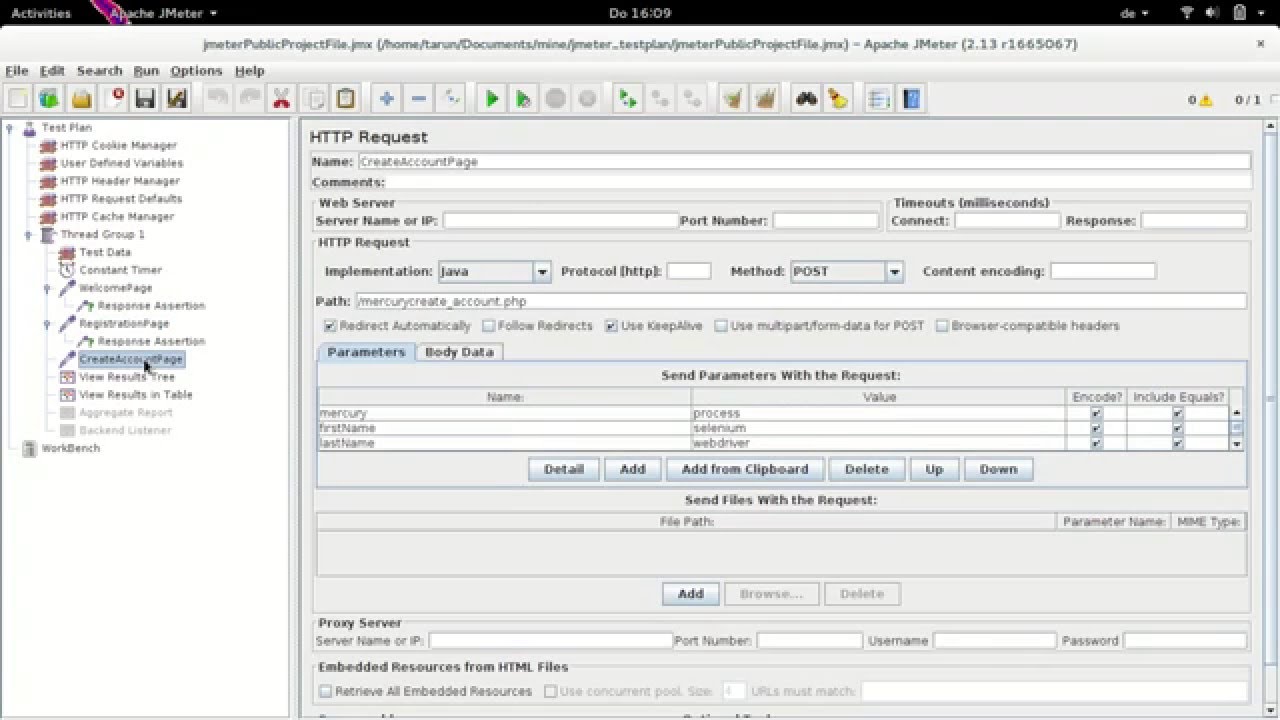Select the WorkBench tree node

[70, 448]
